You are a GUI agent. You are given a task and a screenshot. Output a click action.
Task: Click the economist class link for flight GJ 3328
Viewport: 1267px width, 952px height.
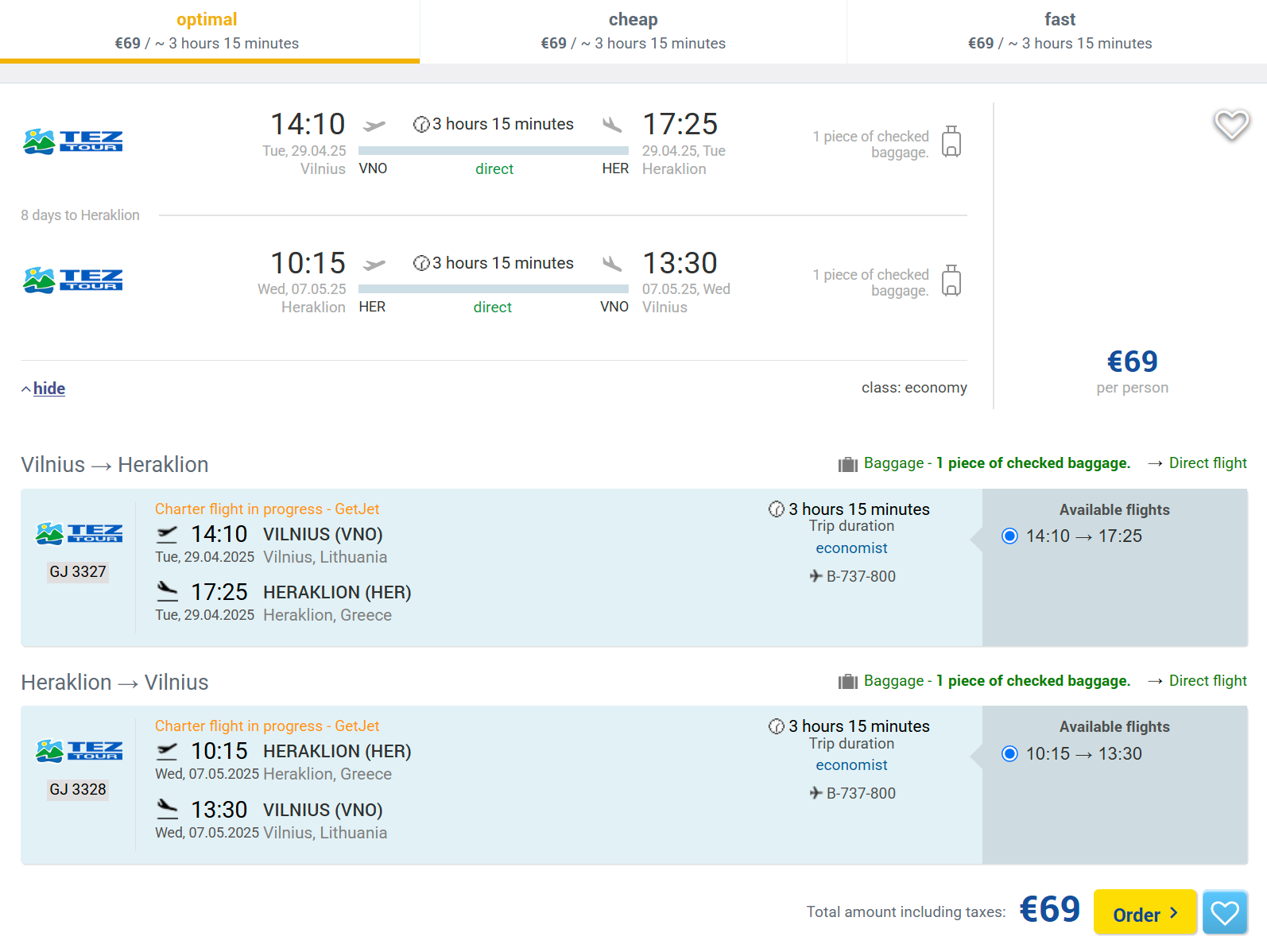click(851, 765)
